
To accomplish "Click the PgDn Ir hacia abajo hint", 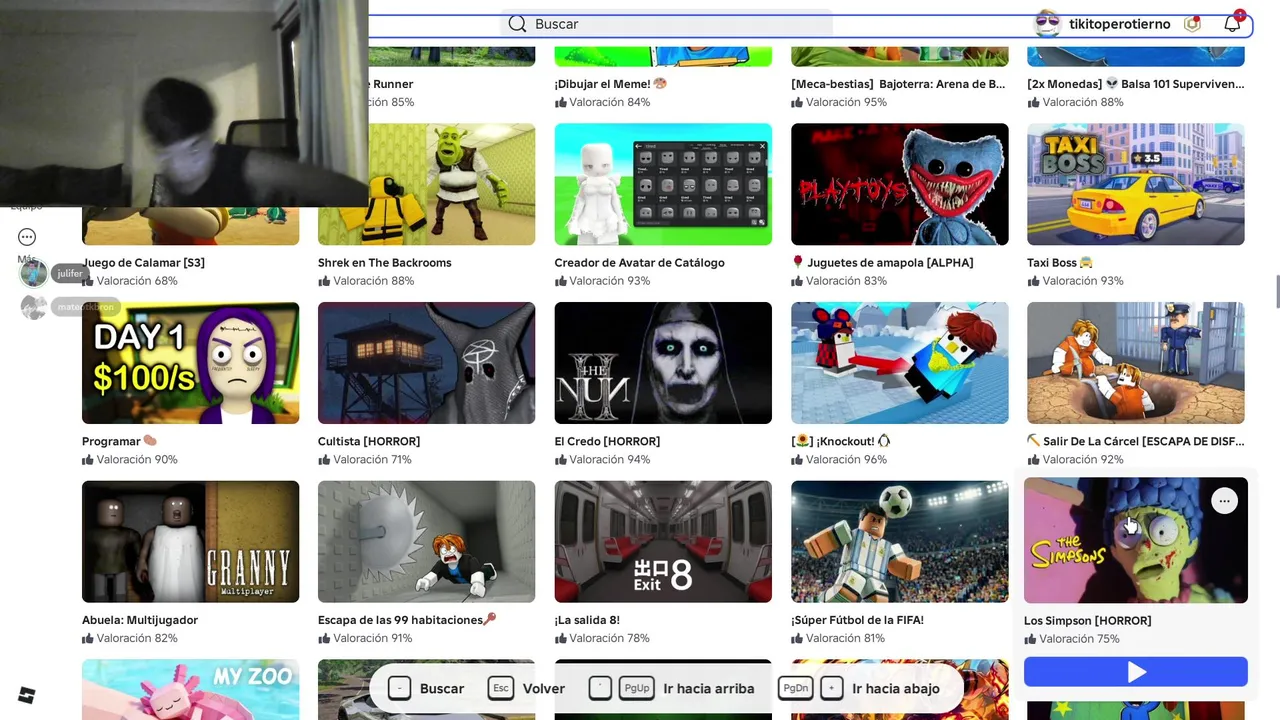I will (860, 688).
